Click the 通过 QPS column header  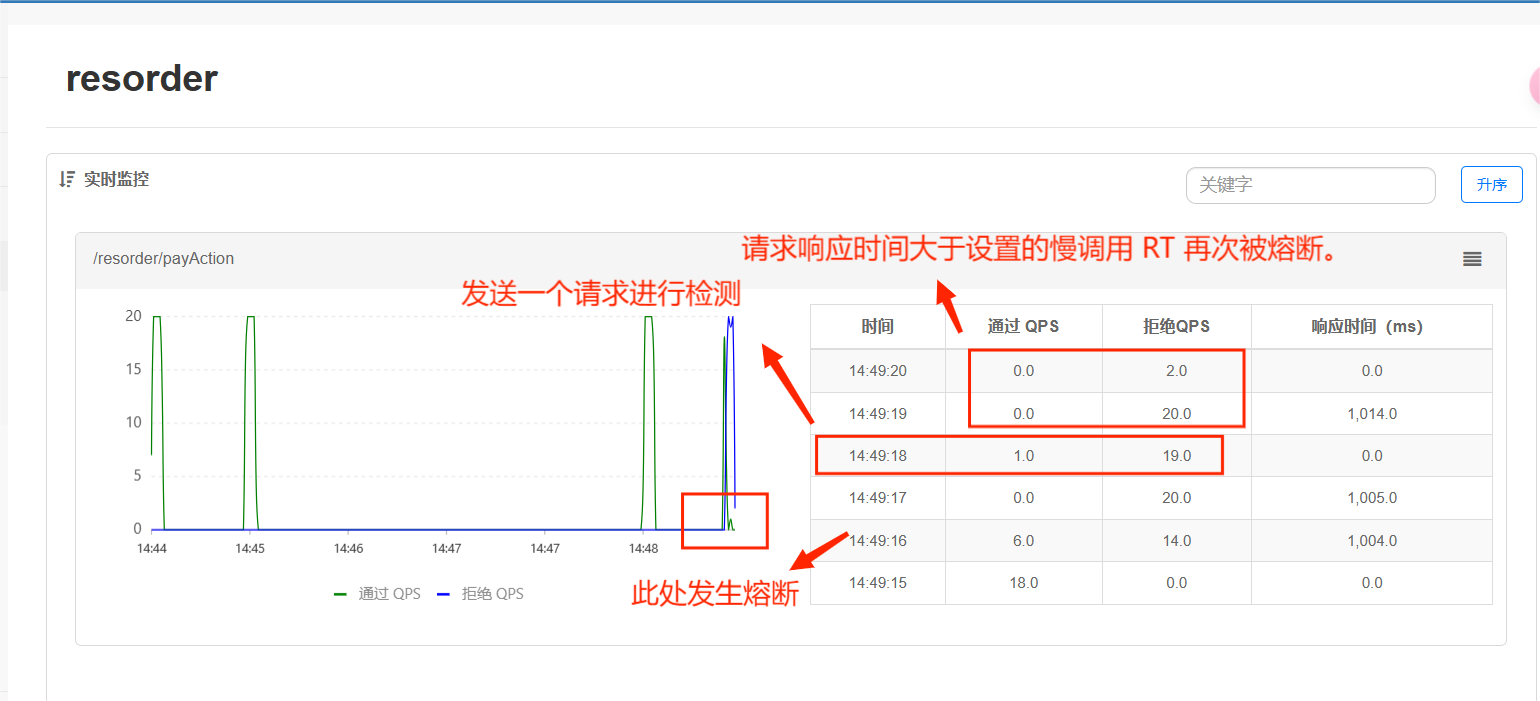click(x=1023, y=327)
